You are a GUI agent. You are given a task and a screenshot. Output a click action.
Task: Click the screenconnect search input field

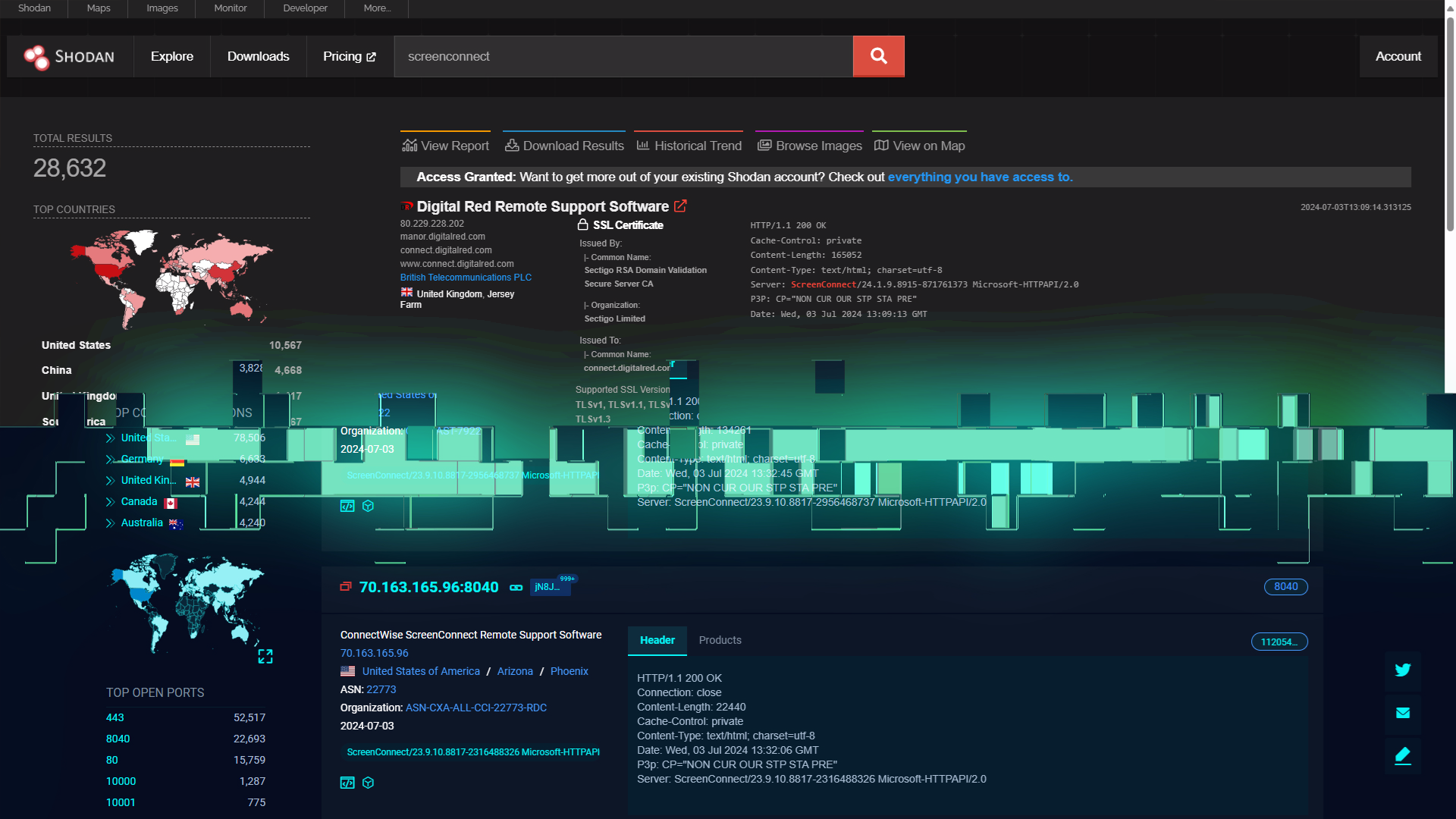(x=622, y=56)
